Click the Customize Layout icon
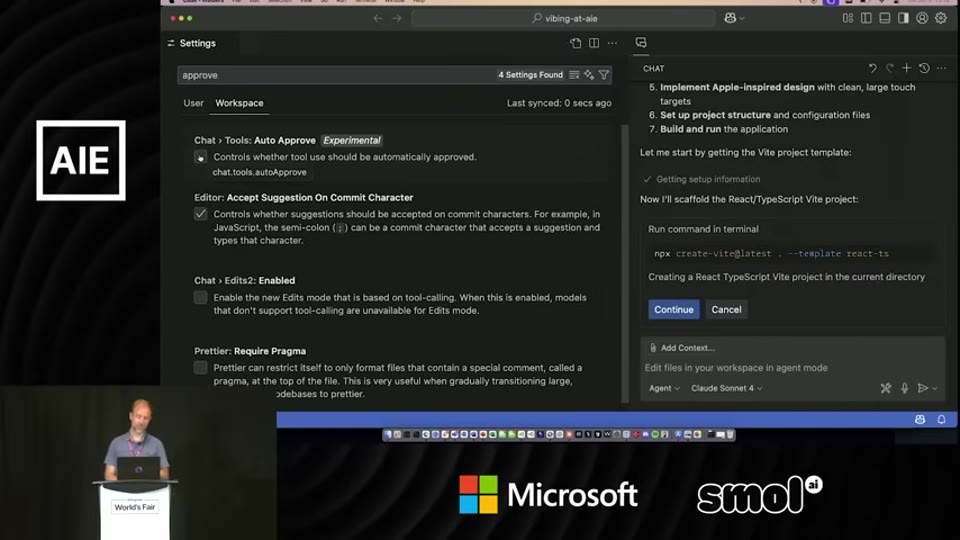The height and width of the screenshot is (540, 960). click(x=848, y=18)
